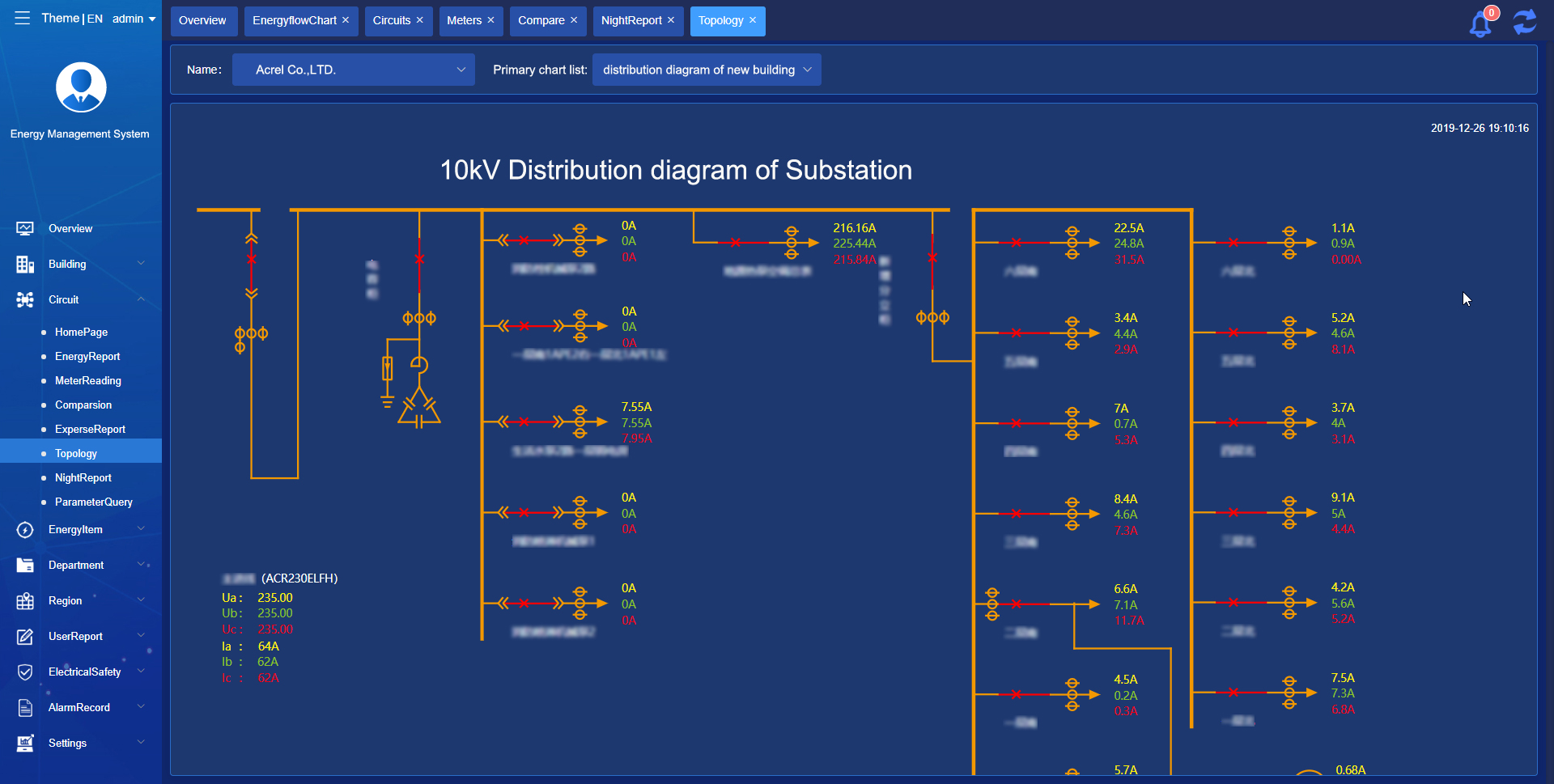Click the Overview monitor icon in sidebar
The width and height of the screenshot is (1554, 784).
tap(25, 229)
